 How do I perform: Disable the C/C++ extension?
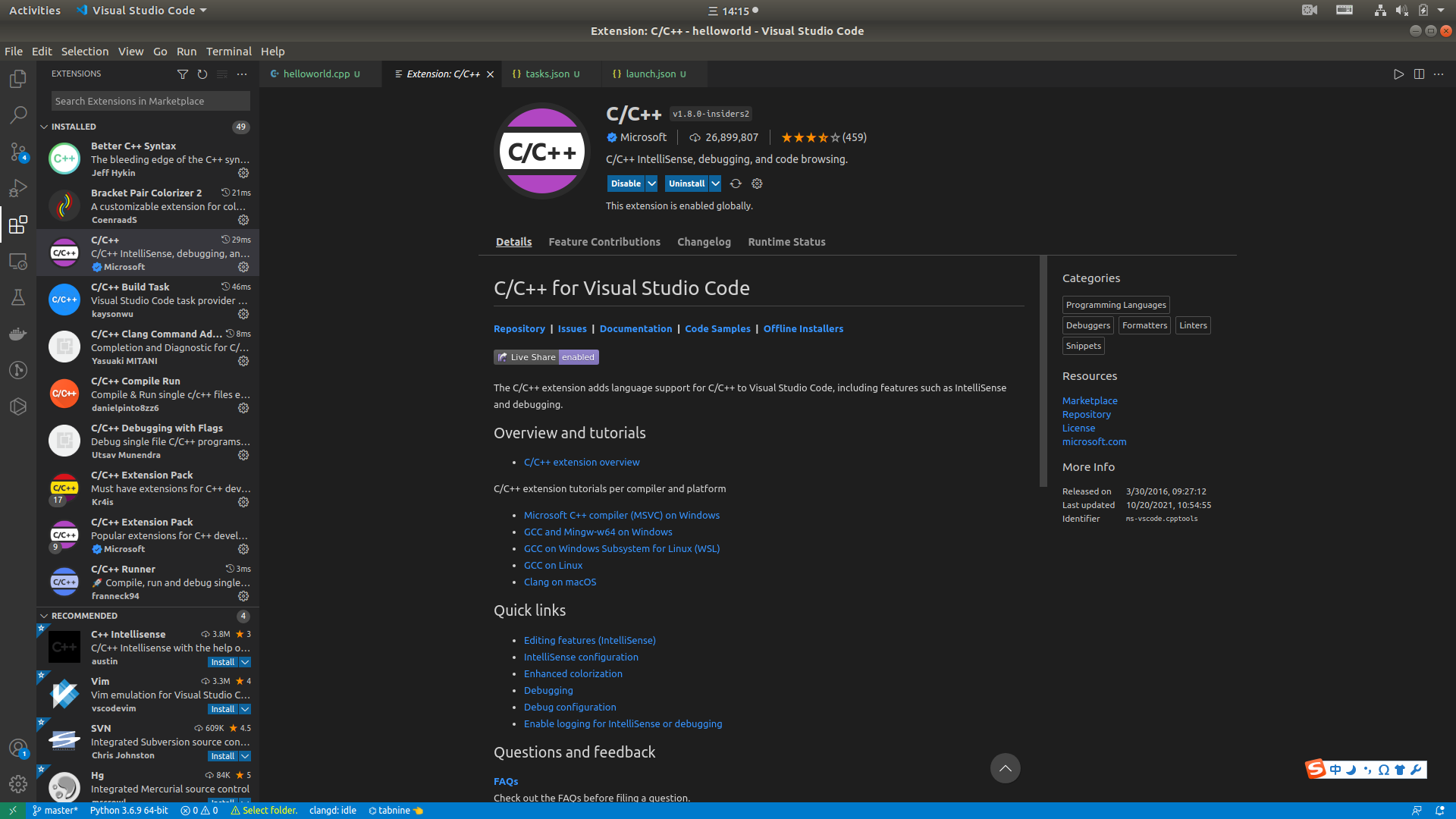pyautogui.click(x=626, y=184)
